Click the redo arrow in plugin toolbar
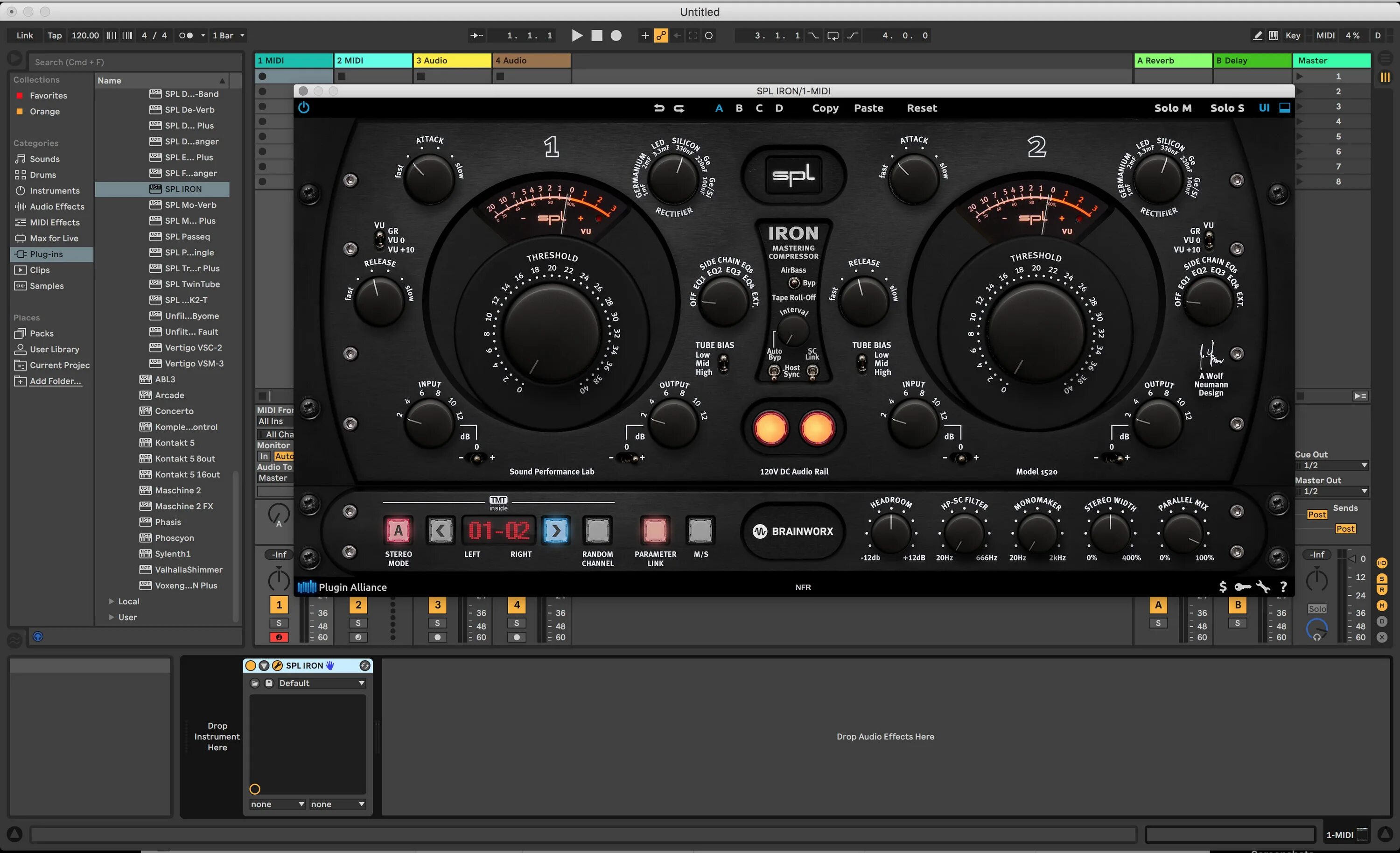The image size is (1400, 853). [679, 108]
